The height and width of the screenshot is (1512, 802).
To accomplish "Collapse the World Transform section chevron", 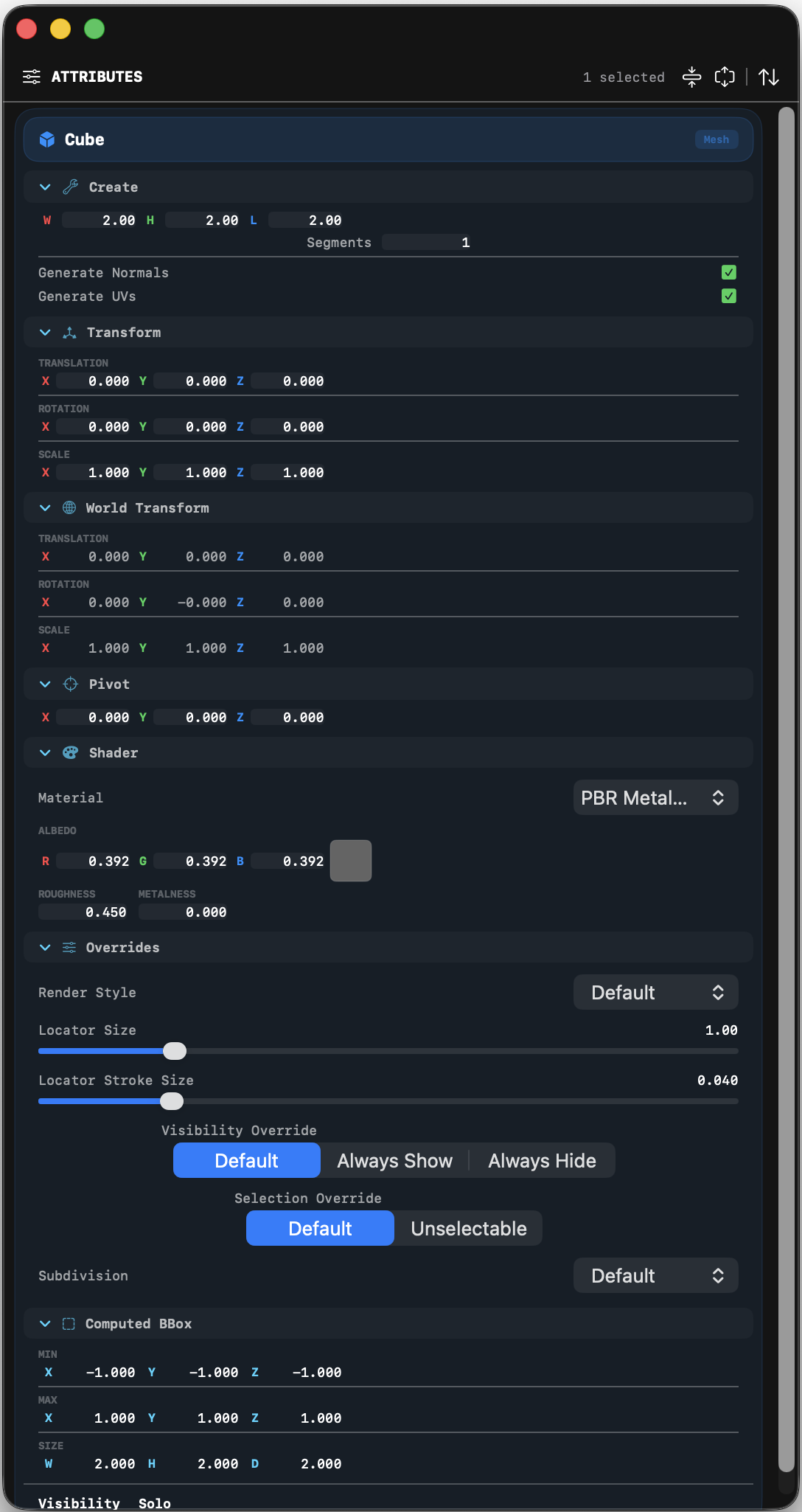I will (45, 507).
